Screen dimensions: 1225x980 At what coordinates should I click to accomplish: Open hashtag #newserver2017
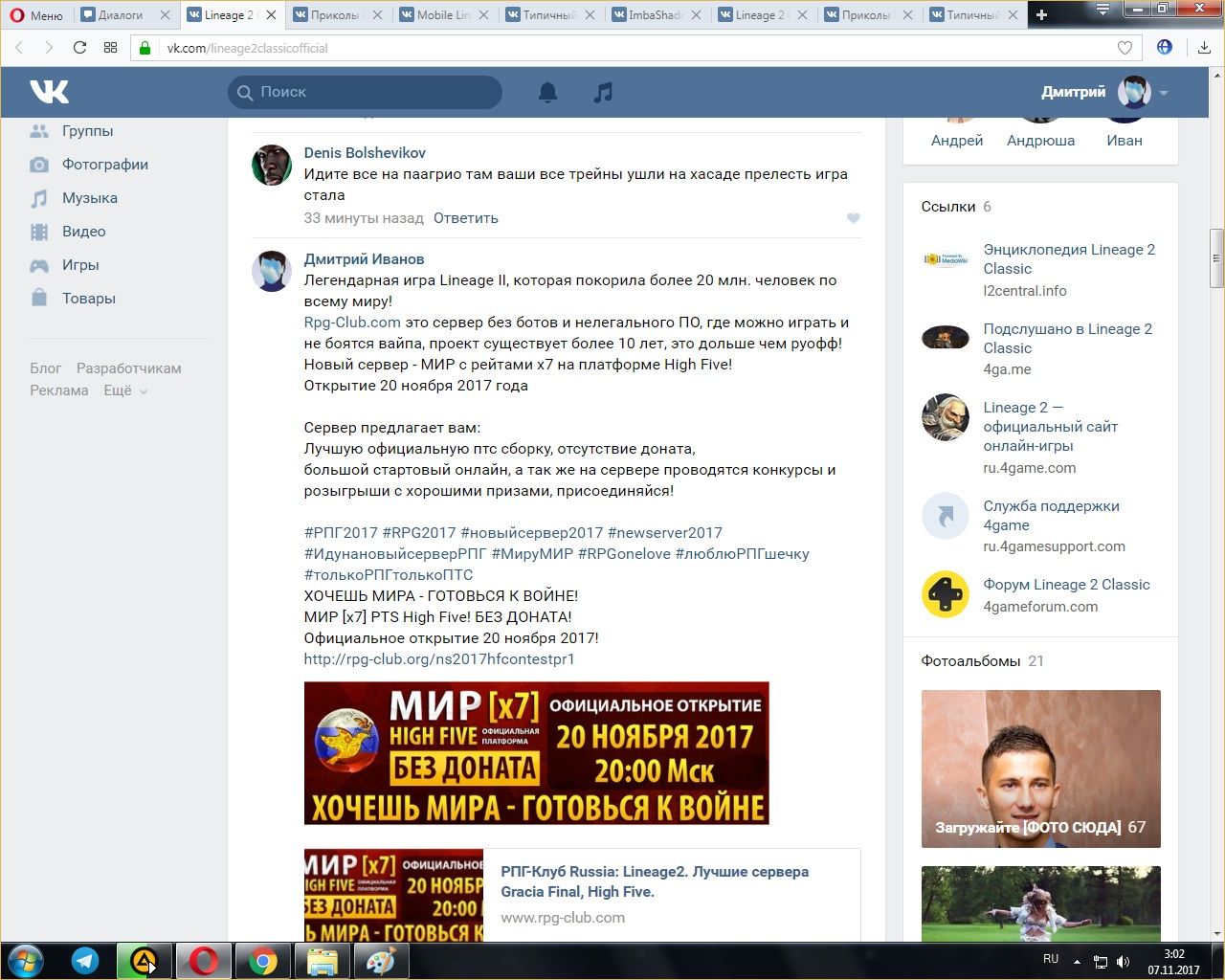tap(665, 533)
